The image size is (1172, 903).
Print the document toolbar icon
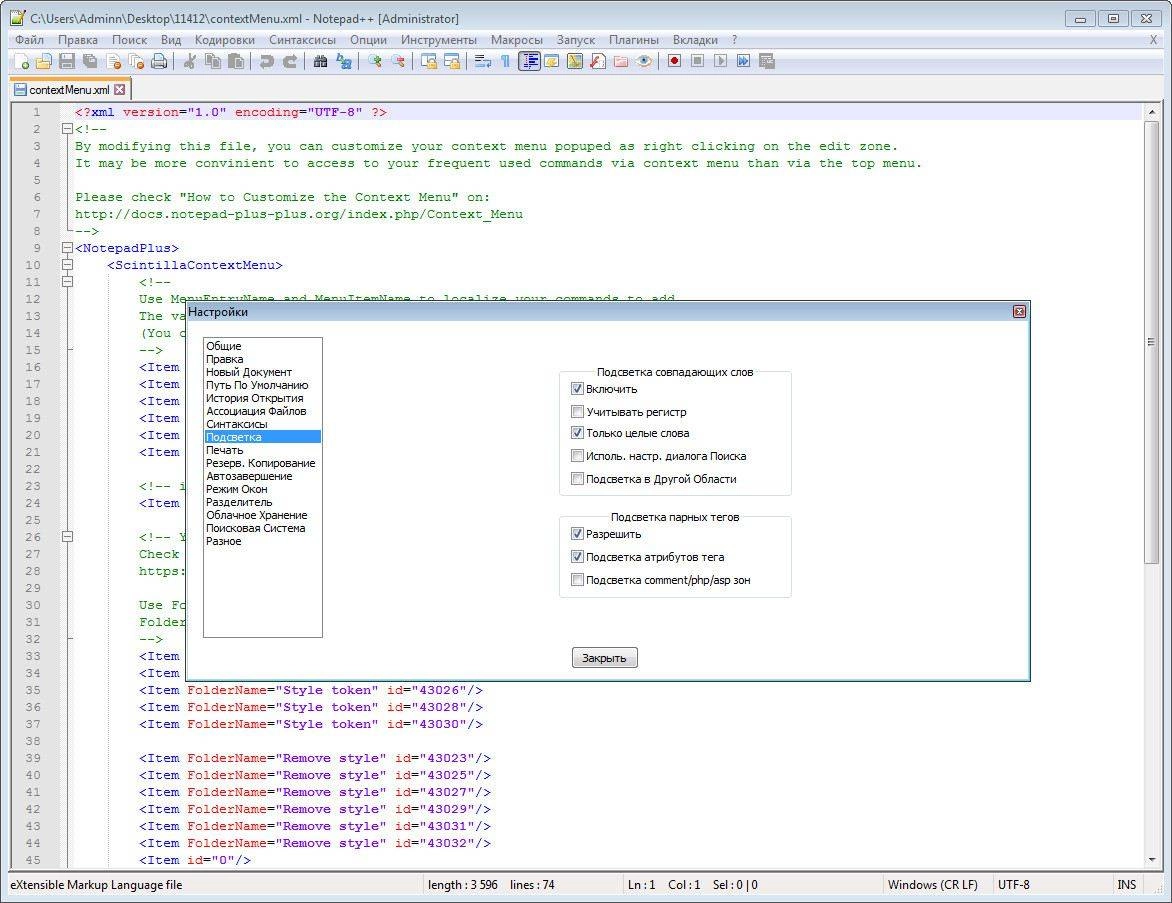(159, 61)
